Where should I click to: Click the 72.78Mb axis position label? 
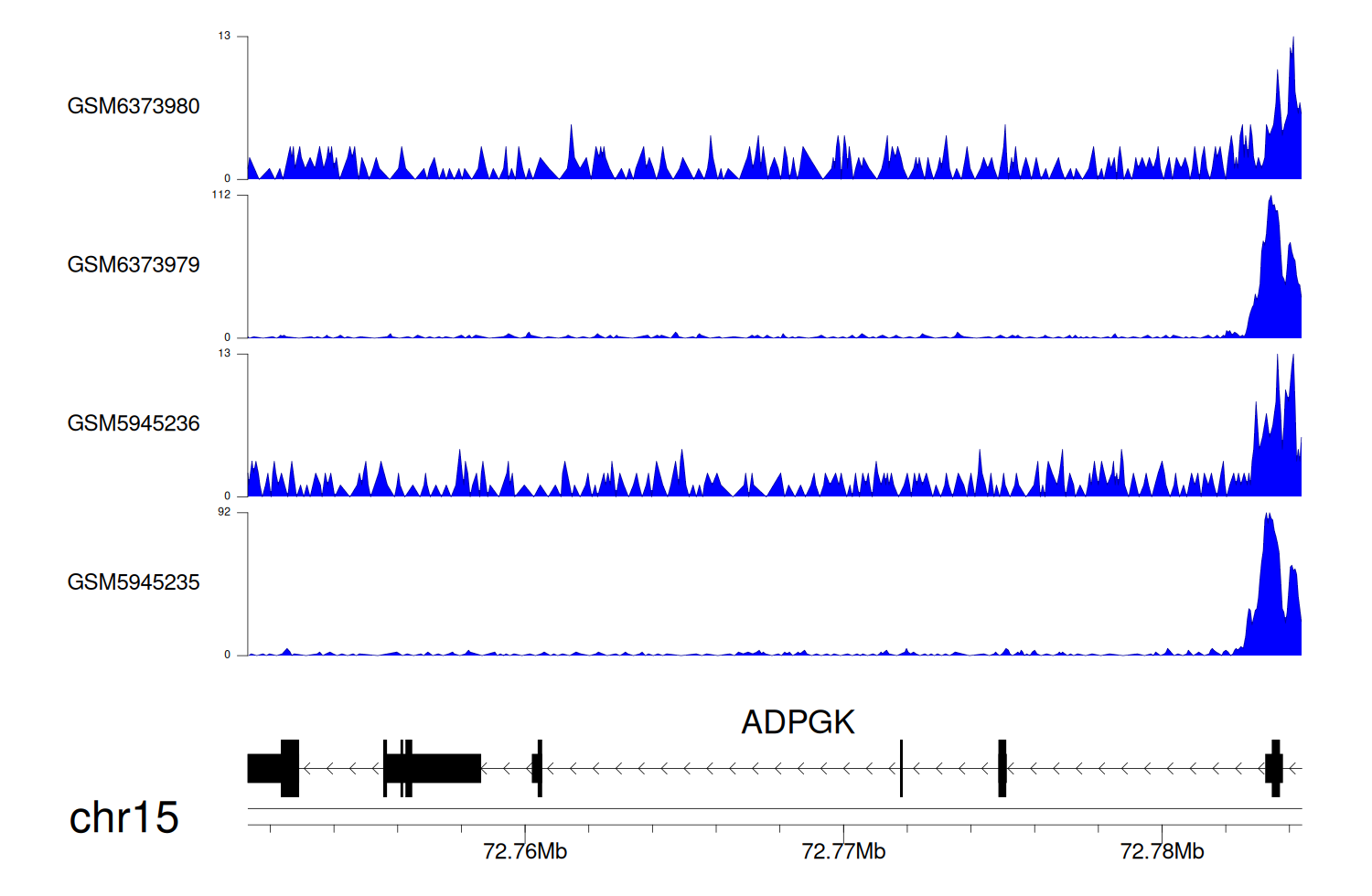tap(1162, 852)
